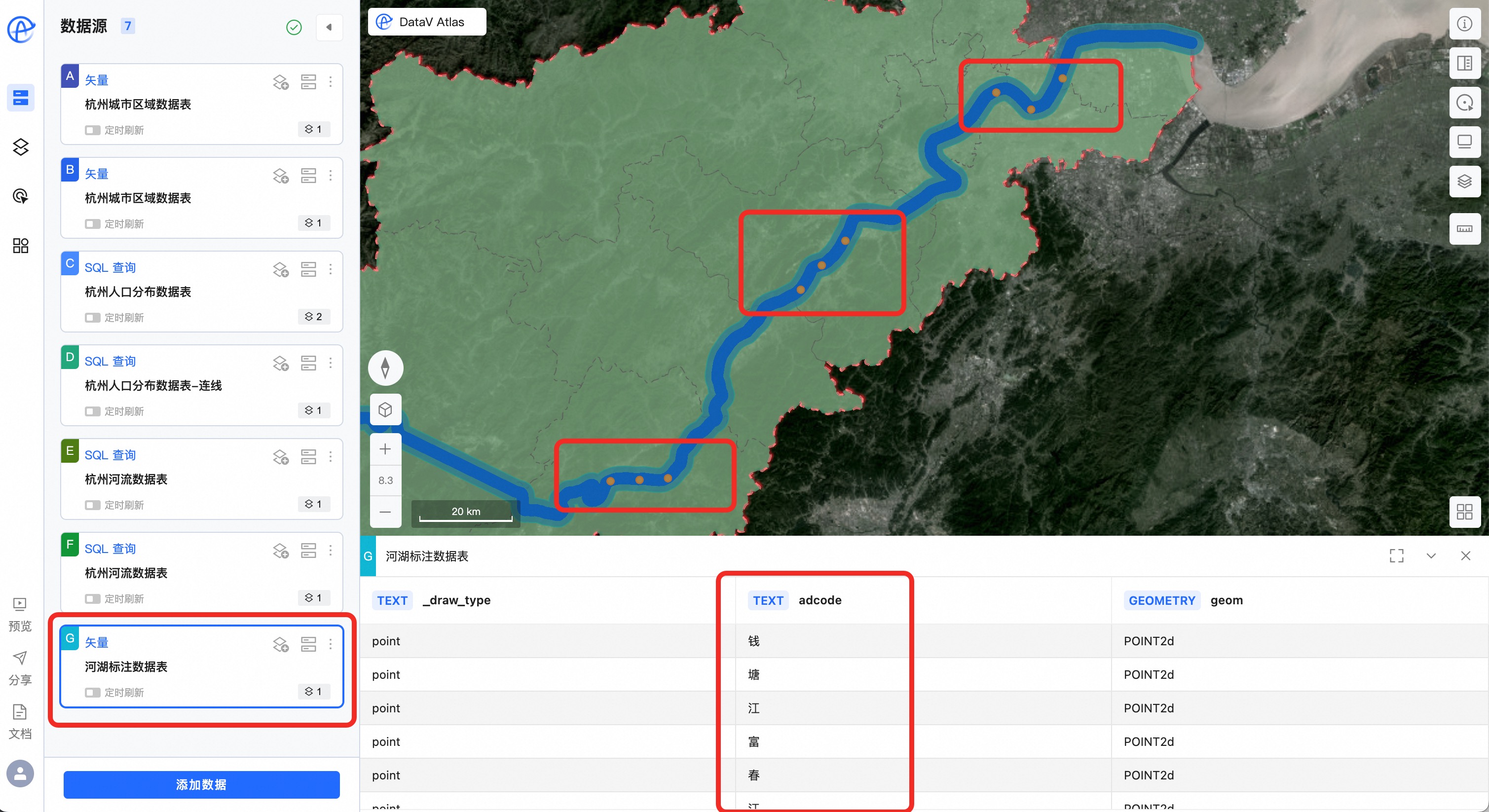Collapse the data source panel arrow

(x=329, y=27)
